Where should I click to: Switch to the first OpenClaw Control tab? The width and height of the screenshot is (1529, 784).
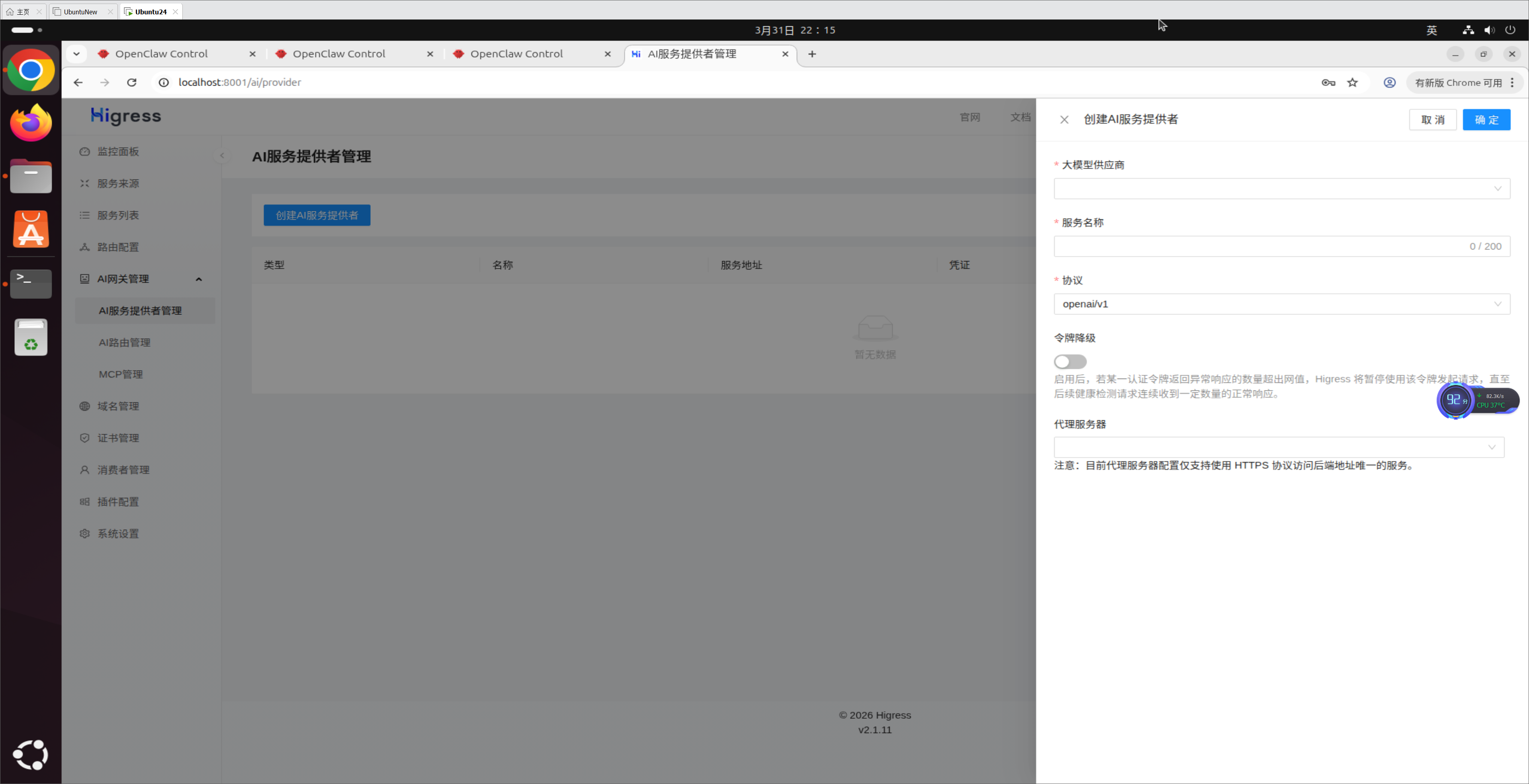click(x=161, y=54)
